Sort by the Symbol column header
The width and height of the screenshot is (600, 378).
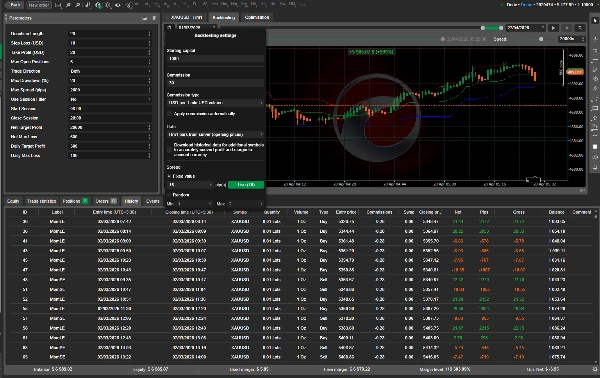(x=240, y=212)
